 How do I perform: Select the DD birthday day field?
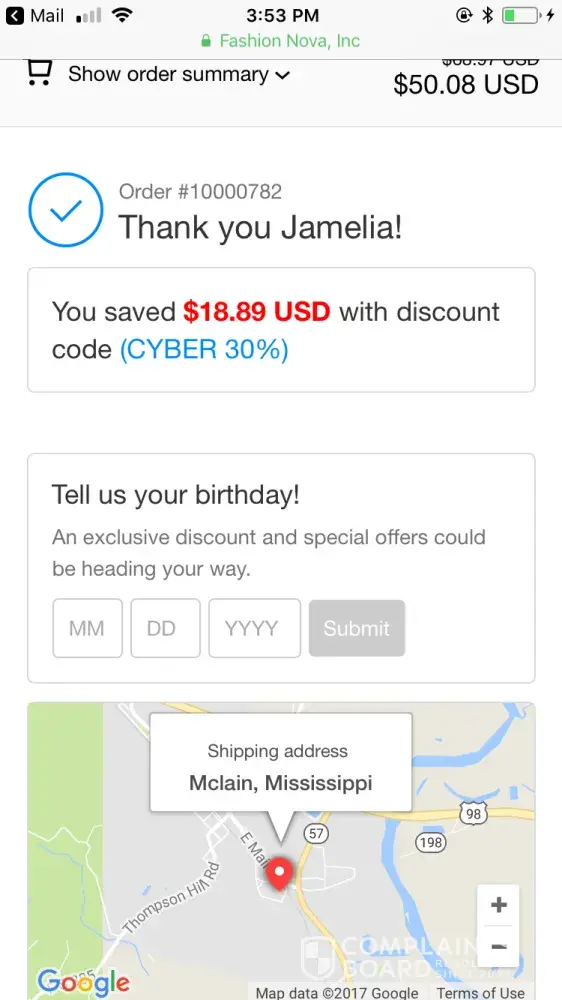tap(165, 628)
